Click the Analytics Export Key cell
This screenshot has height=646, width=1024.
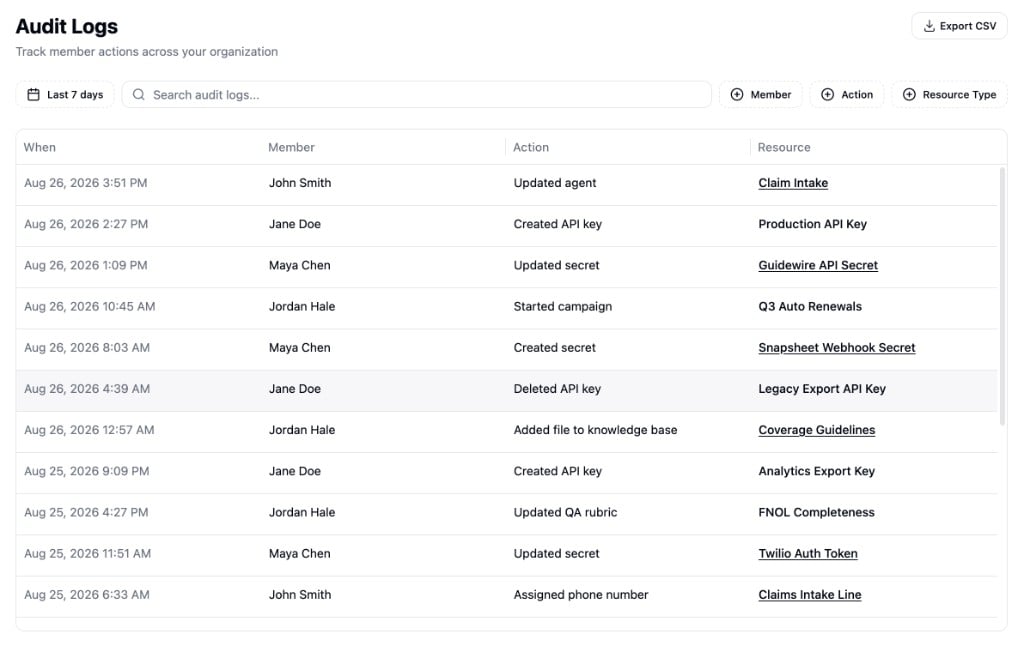pos(816,472)
